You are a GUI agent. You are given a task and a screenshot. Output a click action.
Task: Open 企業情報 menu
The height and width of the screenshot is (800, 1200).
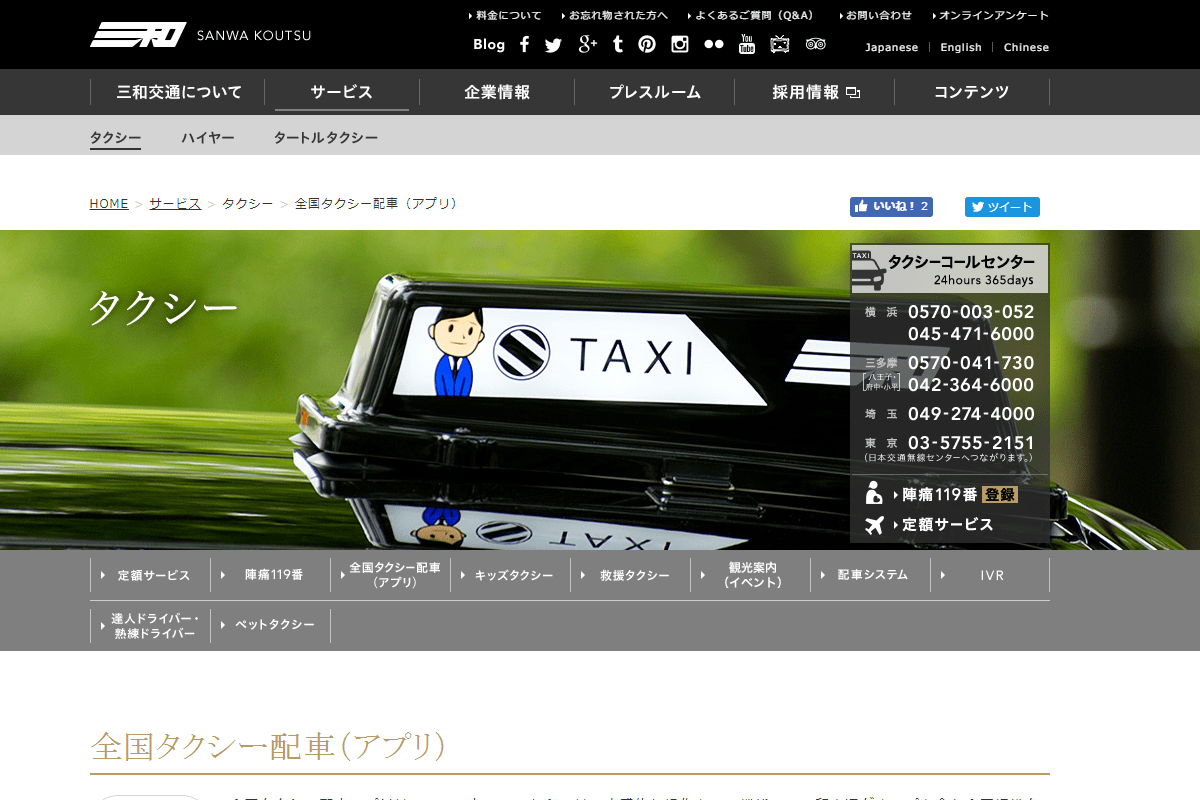(x=497, y=92)
